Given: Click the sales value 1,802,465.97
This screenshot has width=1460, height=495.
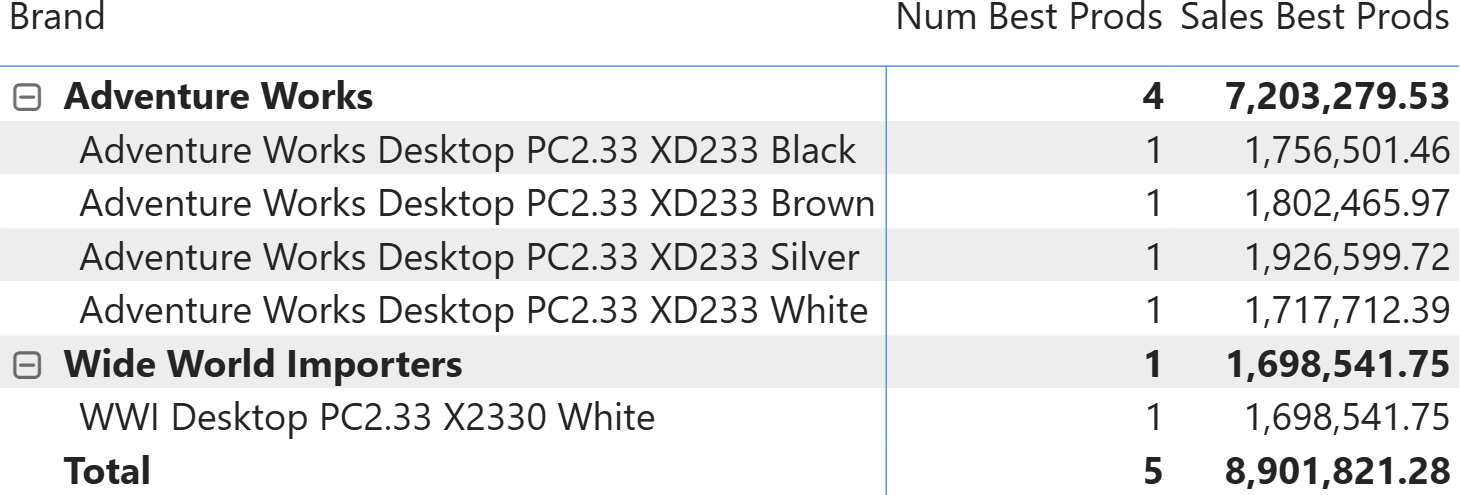Looking at the screenshot, I should tap(1347, 204).
